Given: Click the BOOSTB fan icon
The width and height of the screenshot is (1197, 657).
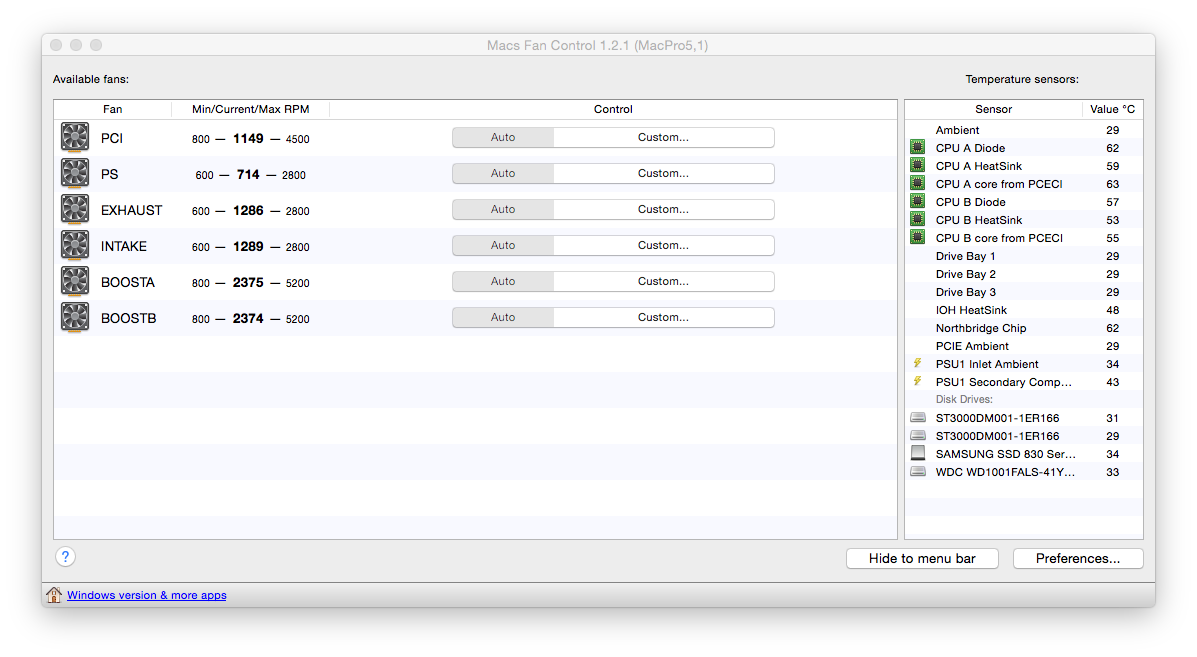Looking at the screenshot, I should point(75,317).
